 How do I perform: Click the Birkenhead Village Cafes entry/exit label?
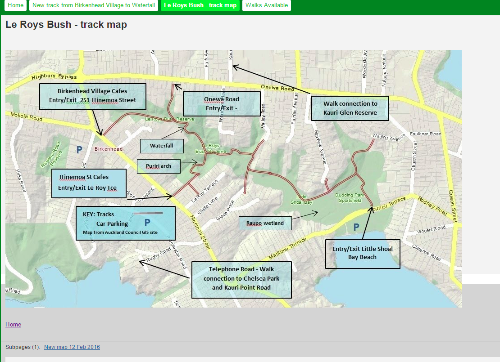coord(92,96)
